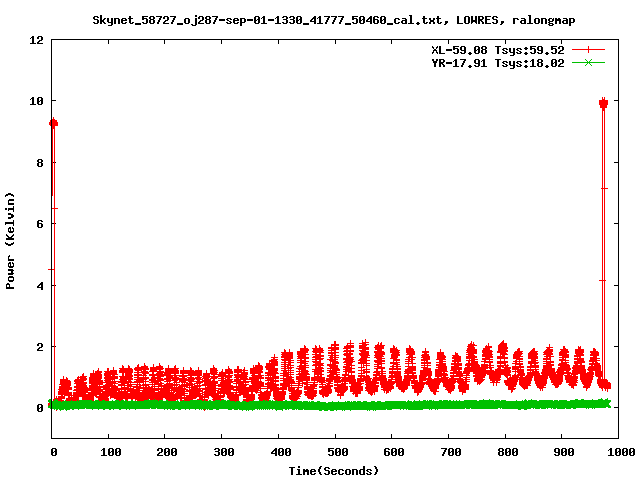640x480 pixels.
Task: Click x-axis tick label '400'
Action: coord(281,452)
